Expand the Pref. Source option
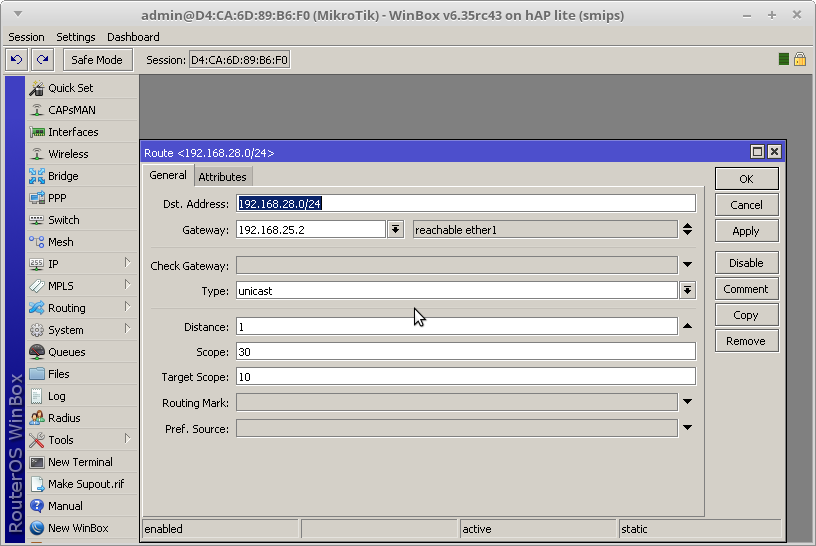 tap(687, 427)
